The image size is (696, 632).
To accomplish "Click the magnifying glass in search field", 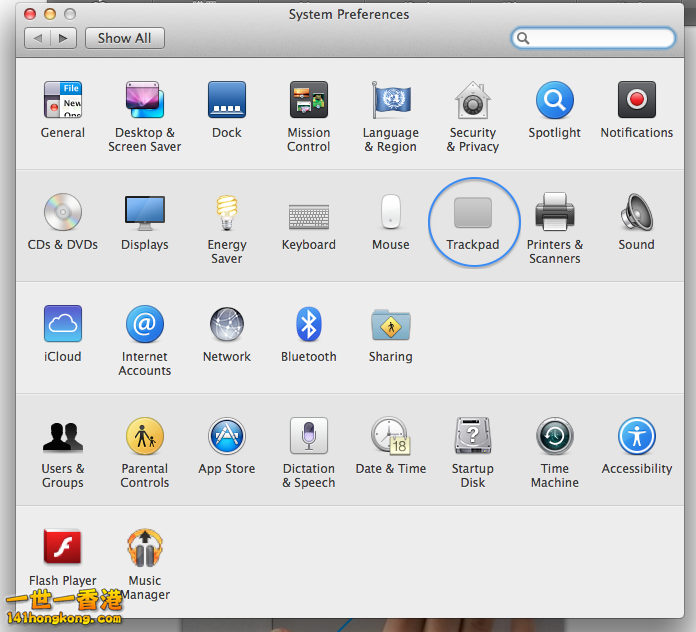I will point(523,38).
